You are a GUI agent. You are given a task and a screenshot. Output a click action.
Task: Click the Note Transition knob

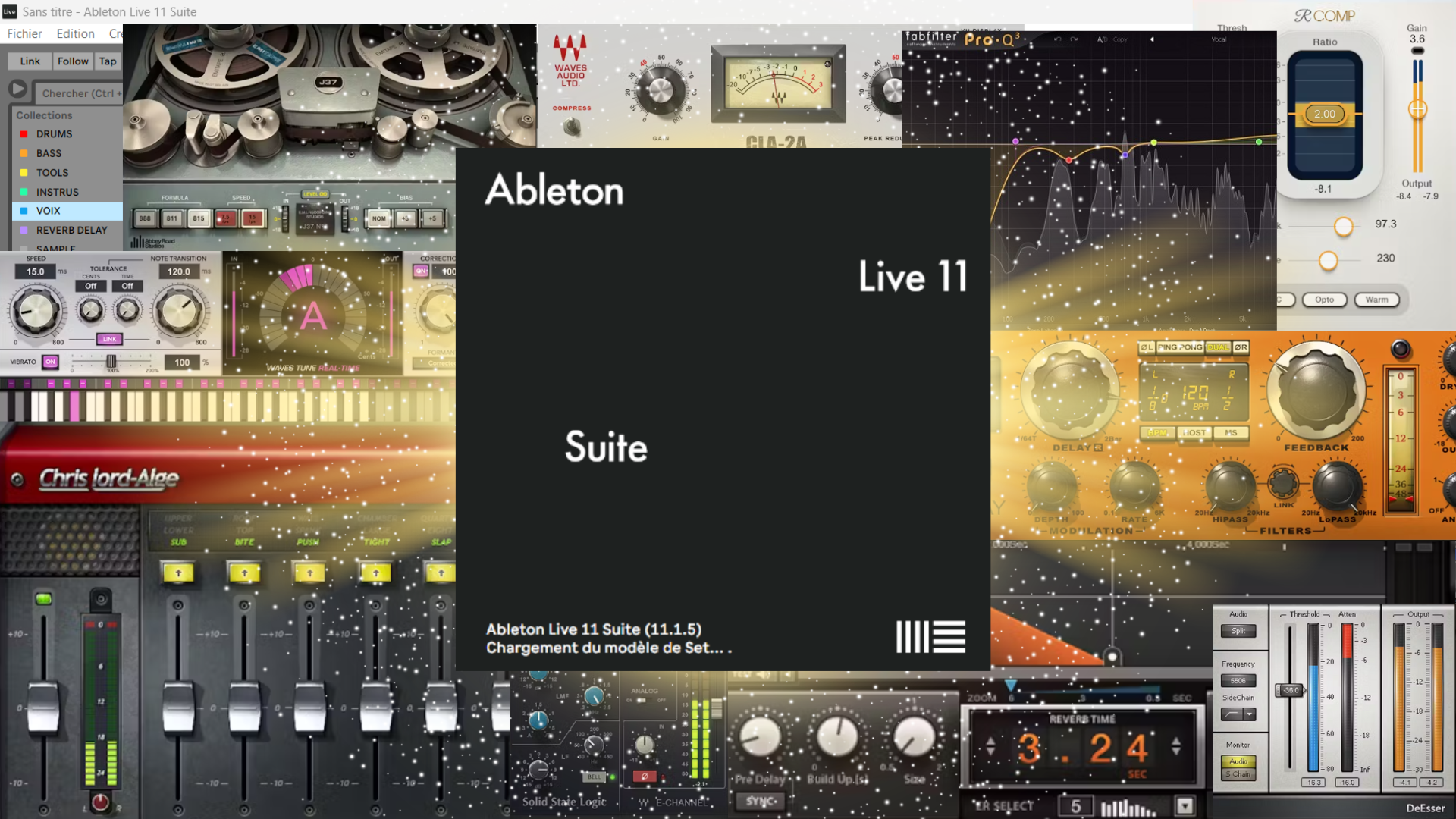[x=179, y=312]
